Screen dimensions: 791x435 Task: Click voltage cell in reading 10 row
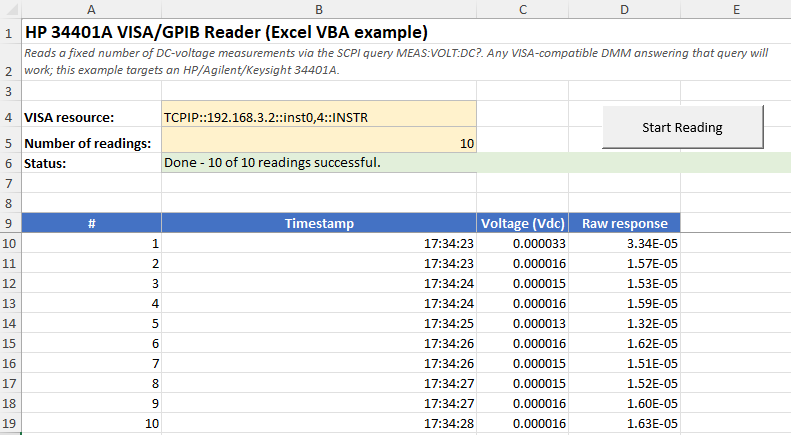pyautogui.click(x=523, y=423)
